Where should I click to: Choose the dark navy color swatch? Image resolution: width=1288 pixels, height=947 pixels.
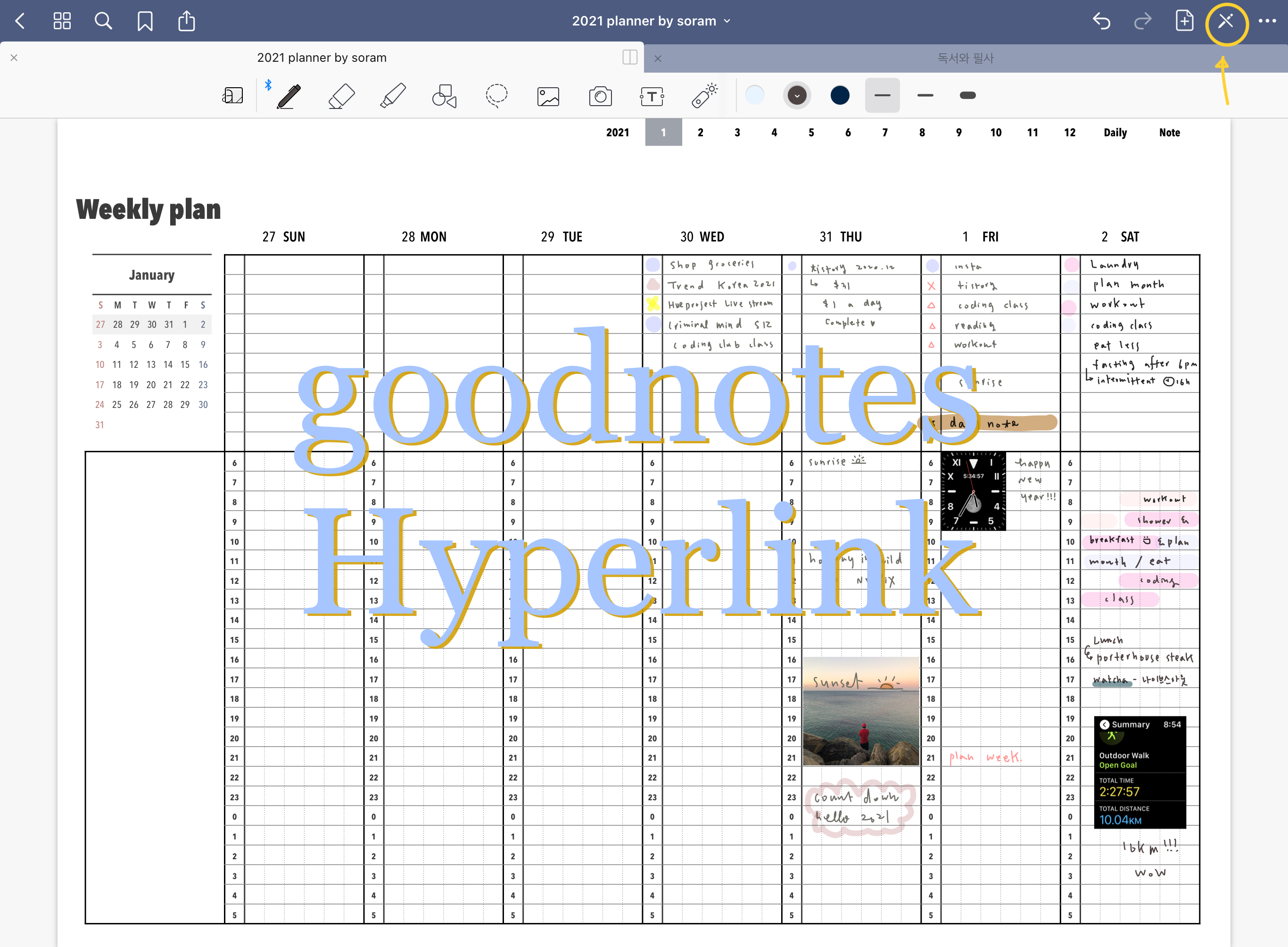pos(839,96)
